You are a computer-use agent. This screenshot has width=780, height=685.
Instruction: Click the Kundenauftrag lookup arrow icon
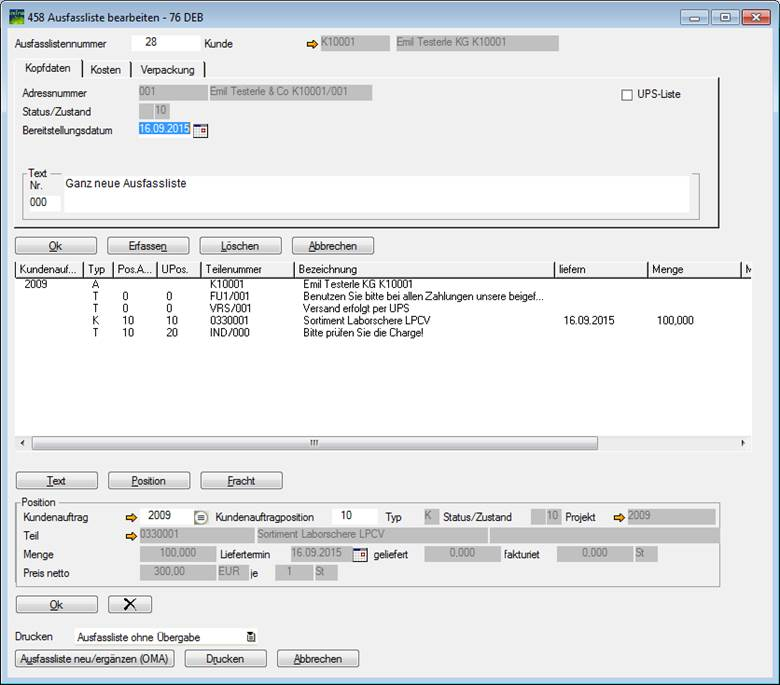click(x=131, y=517)
